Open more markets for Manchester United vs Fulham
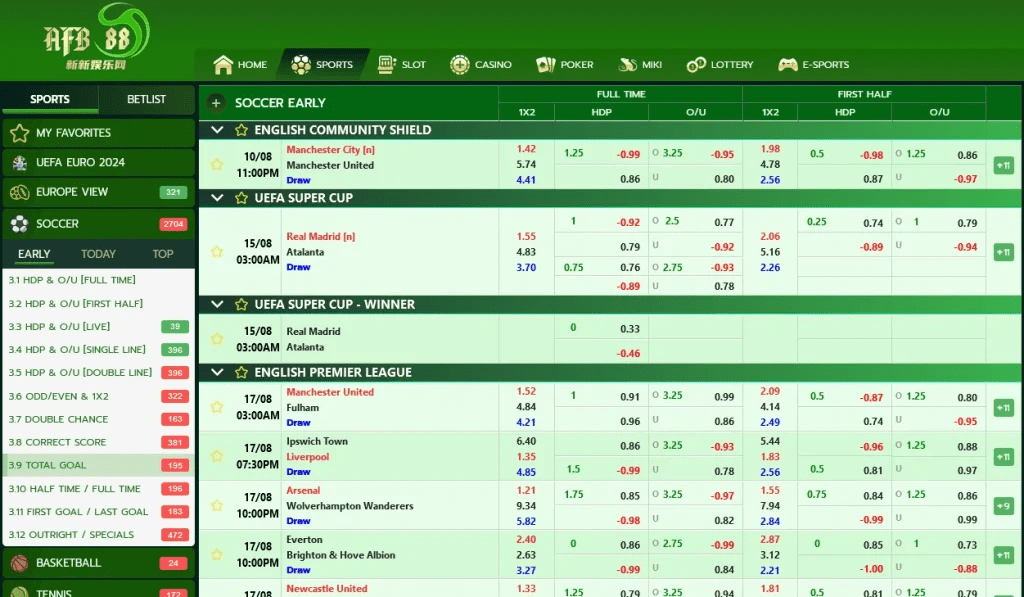Viewport: 1024px width, 597px height. tap(1003, 408)
